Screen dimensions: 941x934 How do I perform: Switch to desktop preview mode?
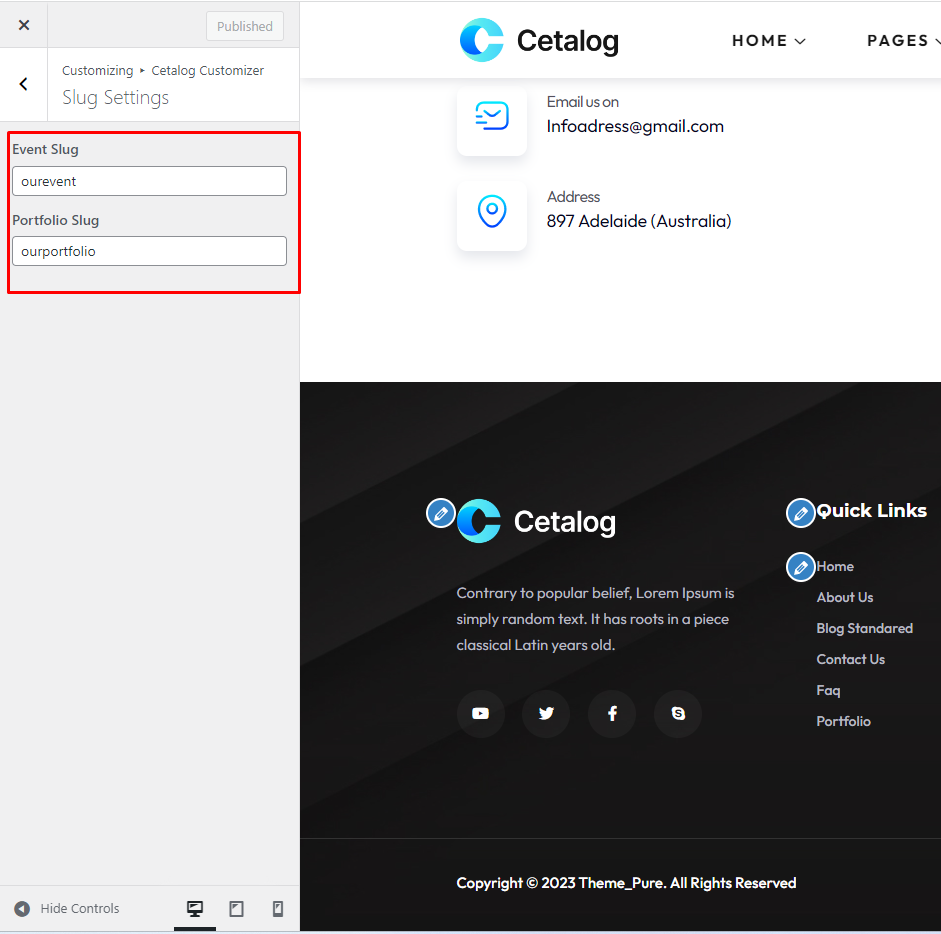pyautogui.click(x=195, y=908)
